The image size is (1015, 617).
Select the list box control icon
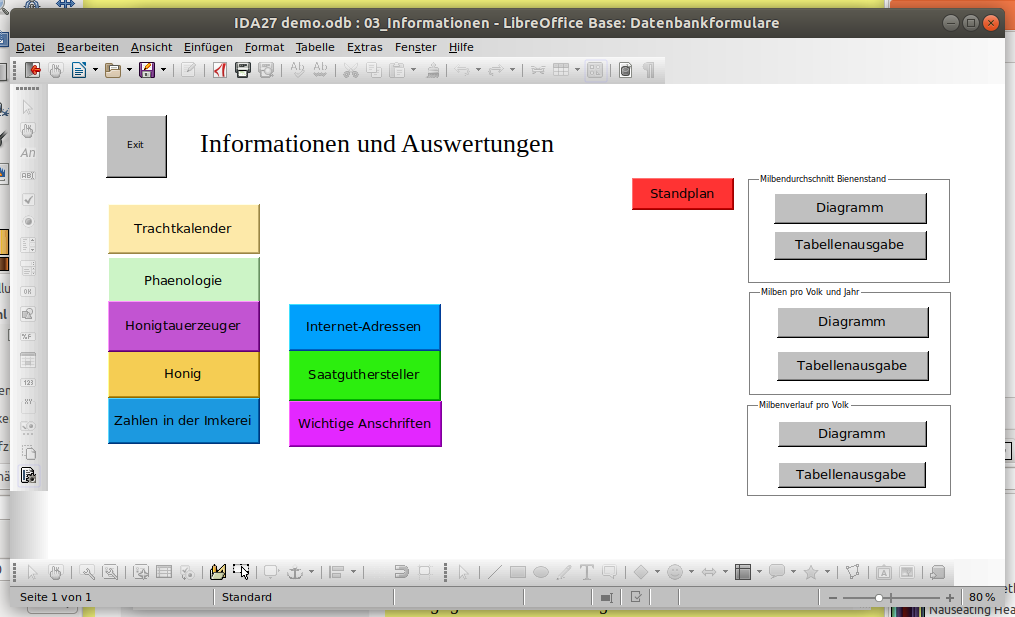(x=28, y=245)
